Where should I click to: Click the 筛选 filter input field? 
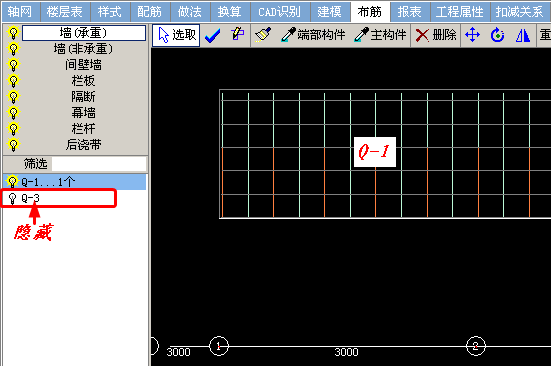tap(99, 164)
